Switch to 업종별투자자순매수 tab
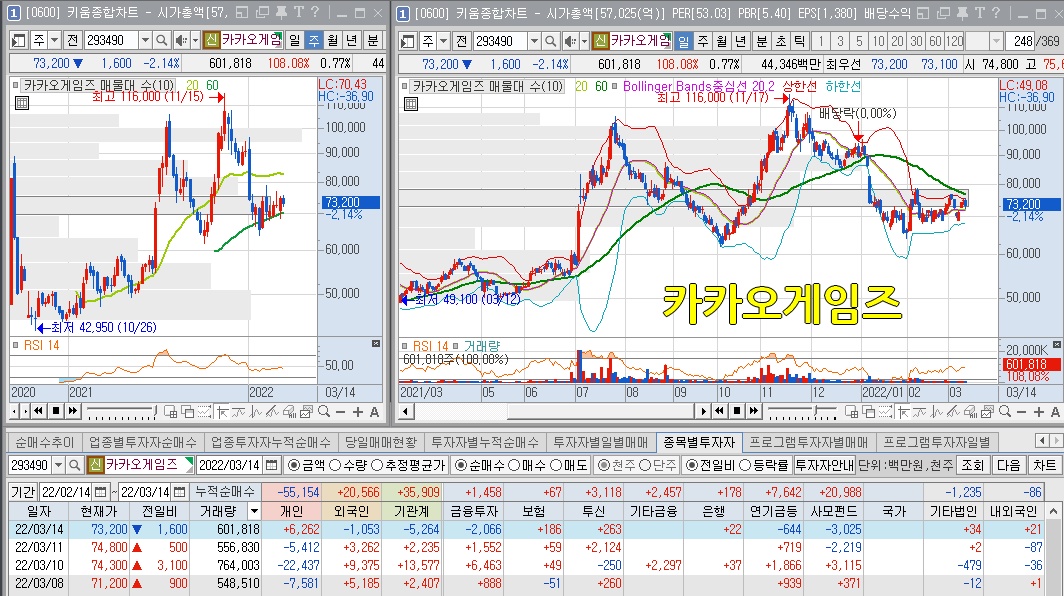1064x596 pixels. coord(143,443)
